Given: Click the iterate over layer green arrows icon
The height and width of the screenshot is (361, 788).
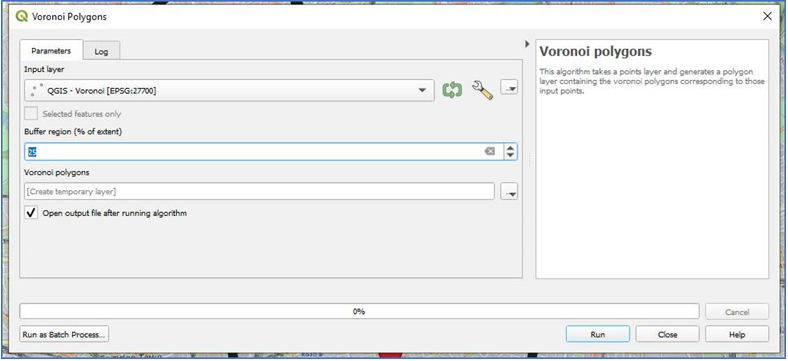Looking at the screenshot, I should pos(452,91).
